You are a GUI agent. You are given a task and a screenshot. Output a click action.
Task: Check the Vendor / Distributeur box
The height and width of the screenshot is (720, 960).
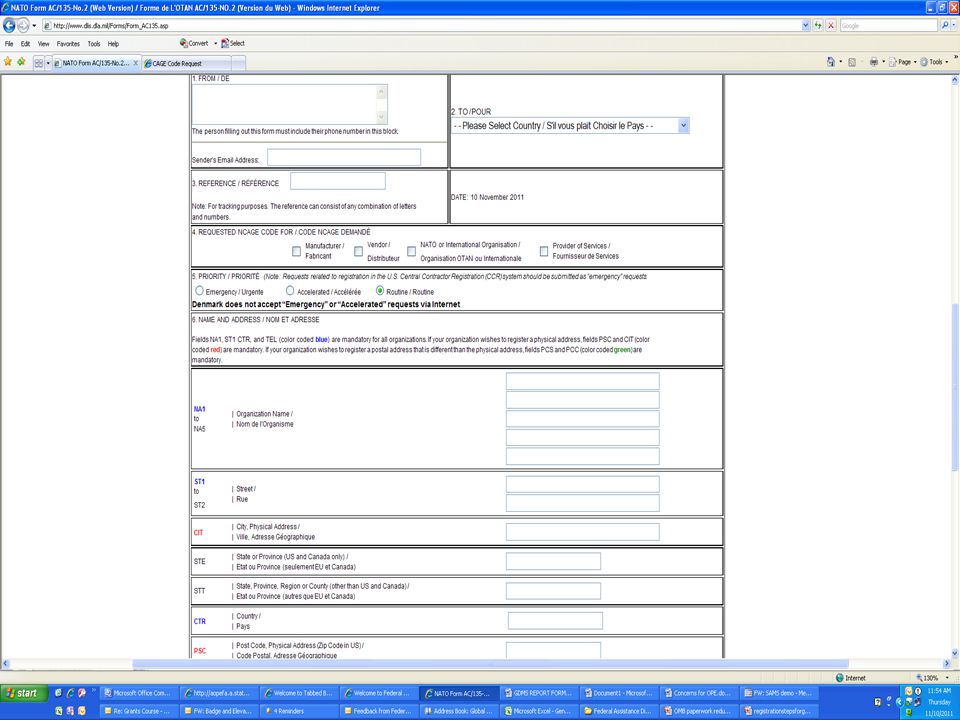tap(359, 252)
